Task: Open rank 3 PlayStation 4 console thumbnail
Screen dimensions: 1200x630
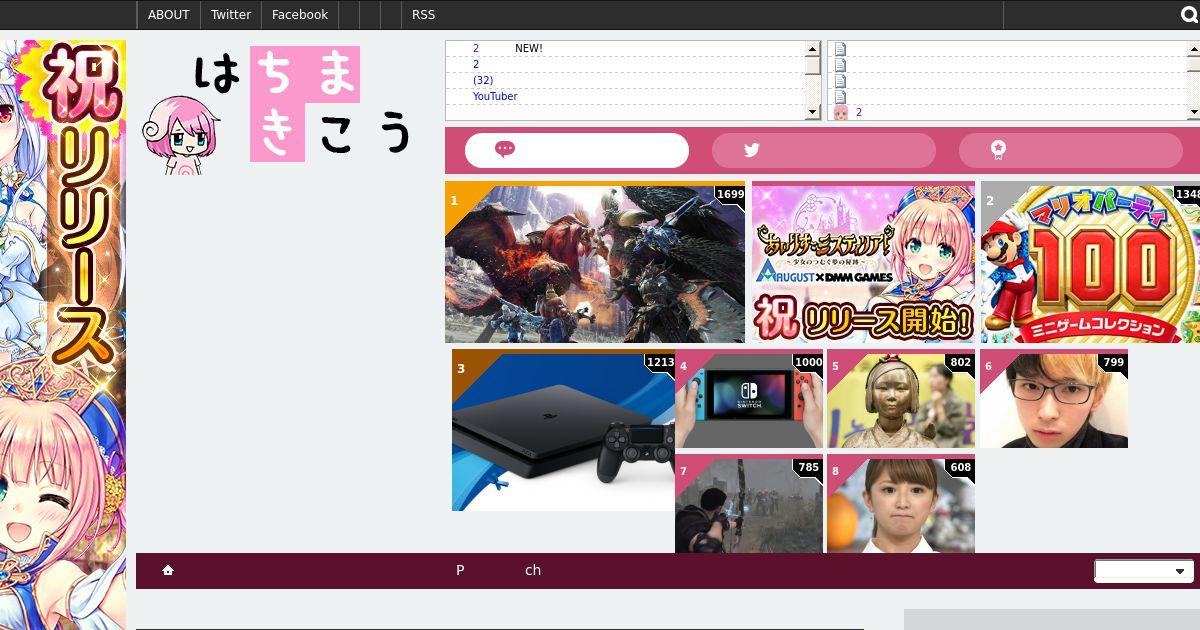Action: click(x=563, y=430)
